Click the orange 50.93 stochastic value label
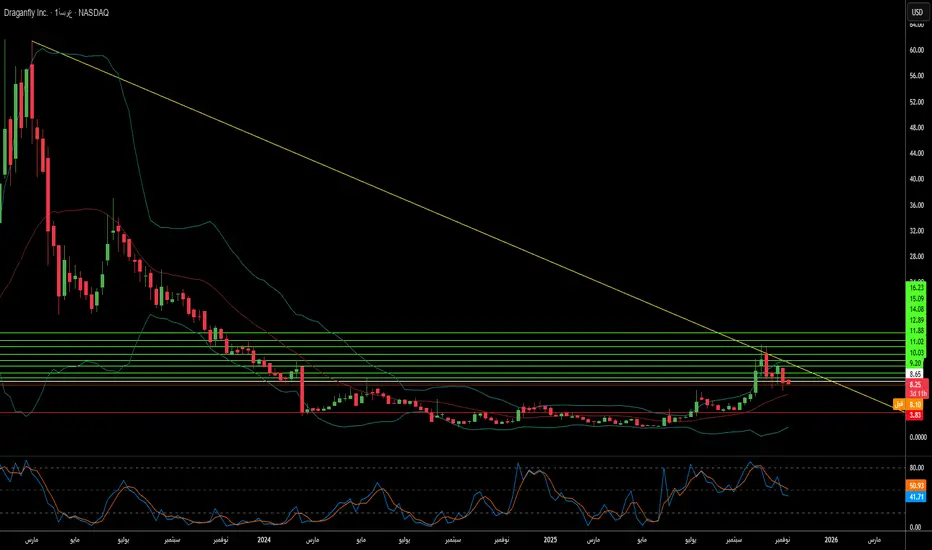The width and height of the screenshot is (932, 550). (x=914, y=485)
